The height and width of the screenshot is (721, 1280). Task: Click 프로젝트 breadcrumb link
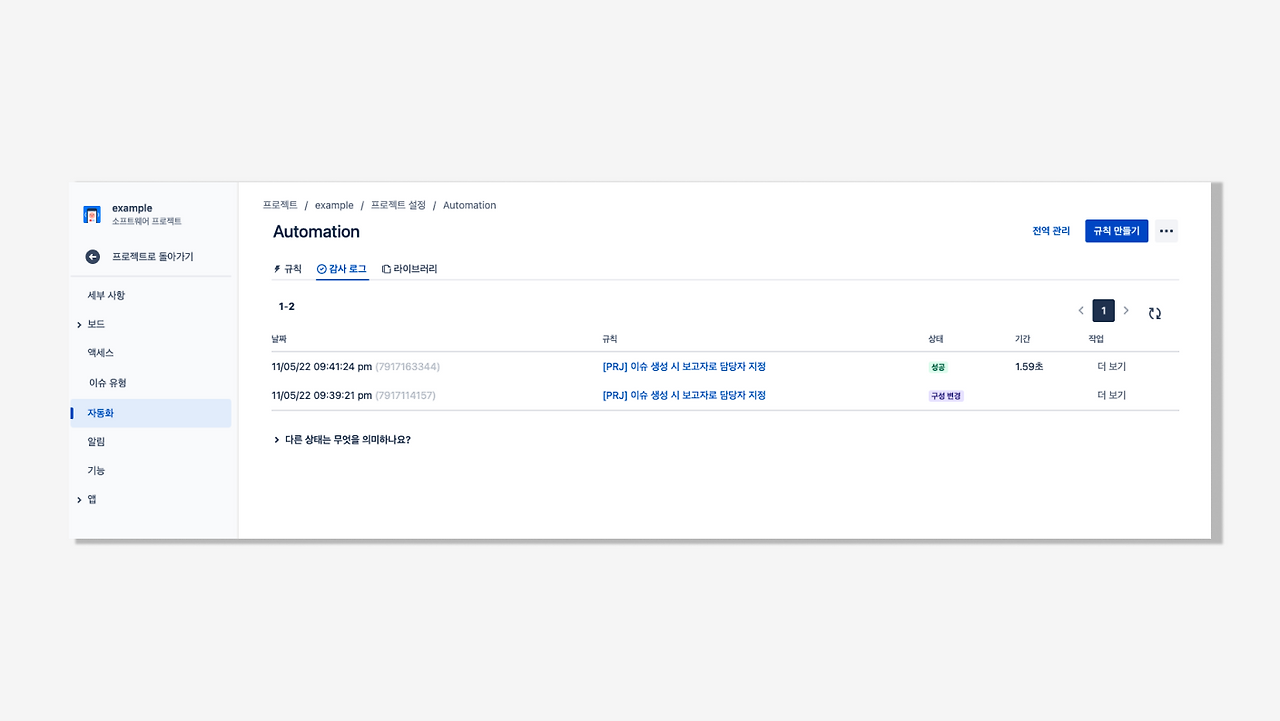(280, 205)
